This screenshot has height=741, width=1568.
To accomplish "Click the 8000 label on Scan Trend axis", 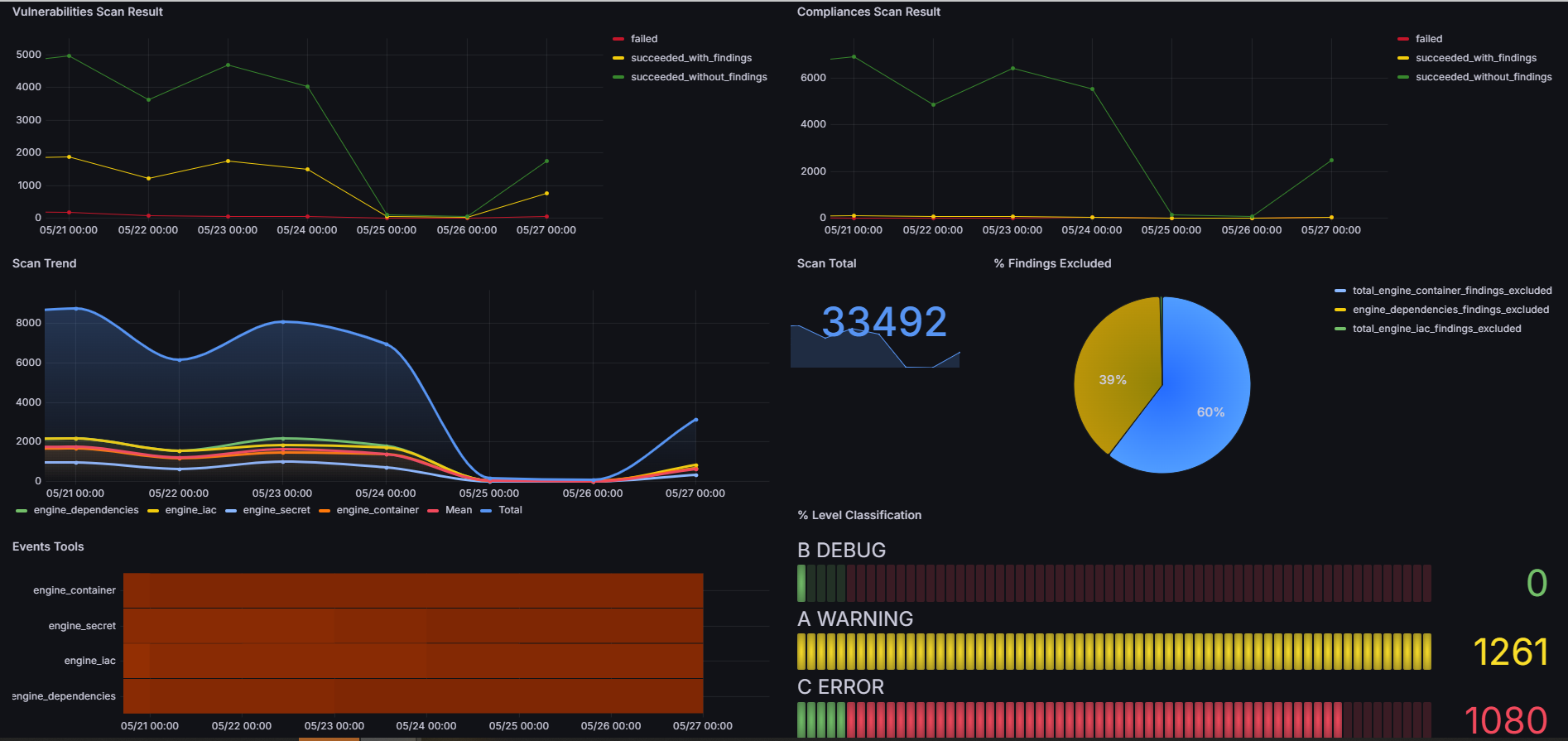I will [28, 323].
